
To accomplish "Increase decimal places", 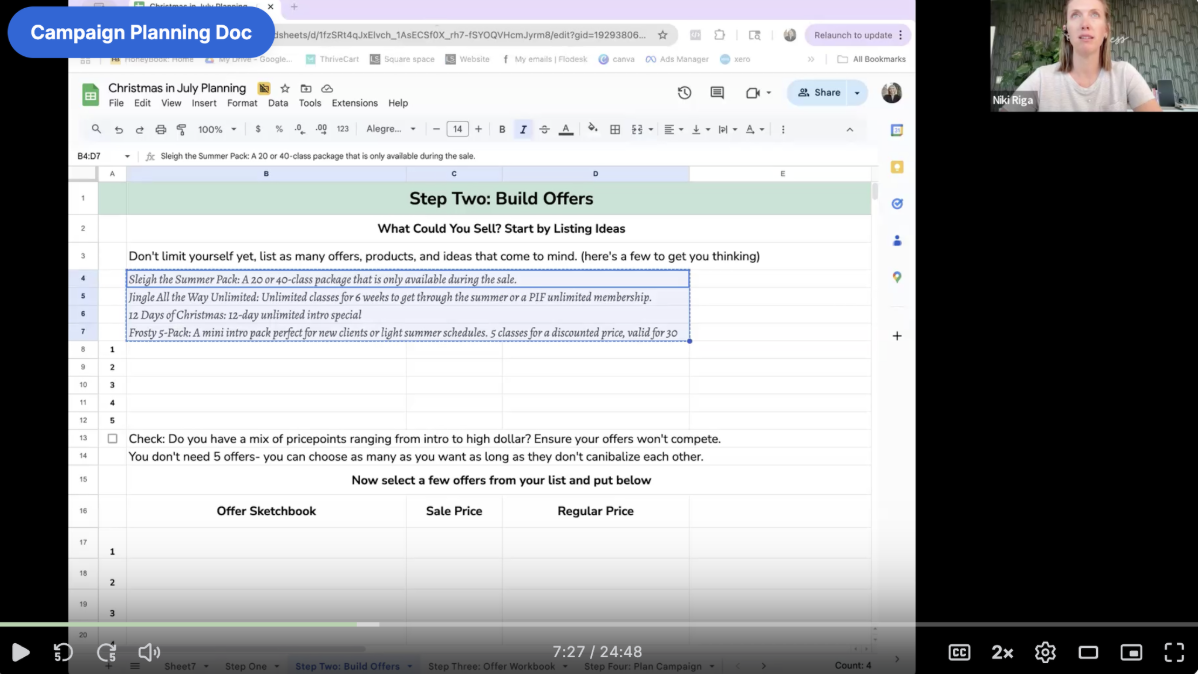I will [x=321, y=129].
